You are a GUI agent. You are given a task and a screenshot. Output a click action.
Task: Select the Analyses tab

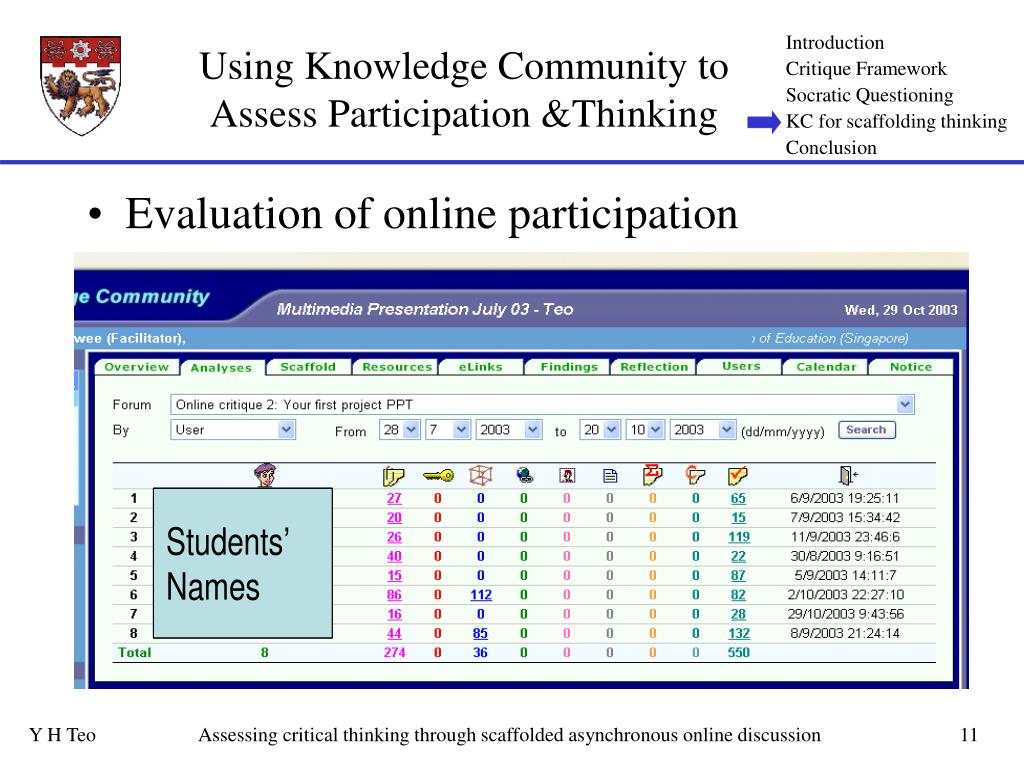coord(221,368)
